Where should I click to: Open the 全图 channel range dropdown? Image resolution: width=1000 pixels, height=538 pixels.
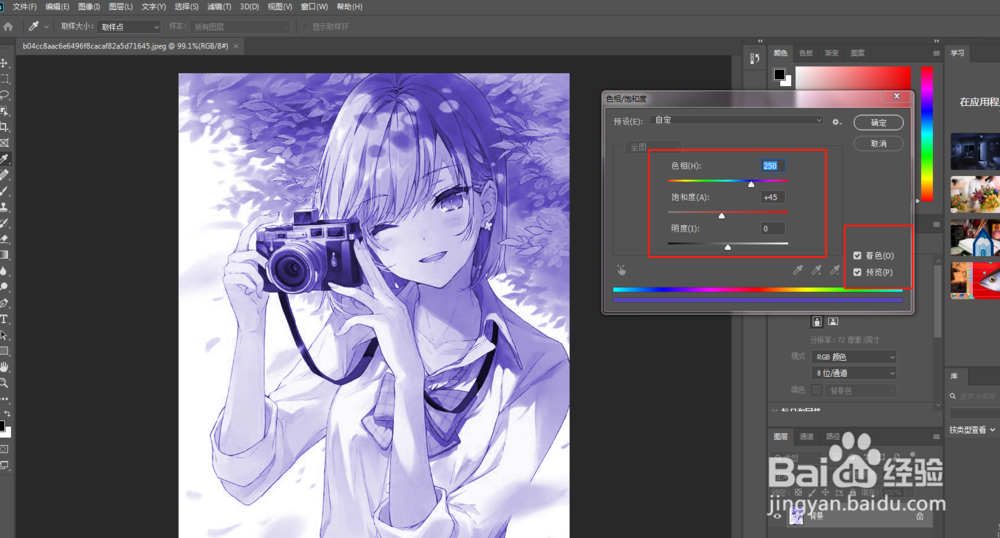(652, 147)
